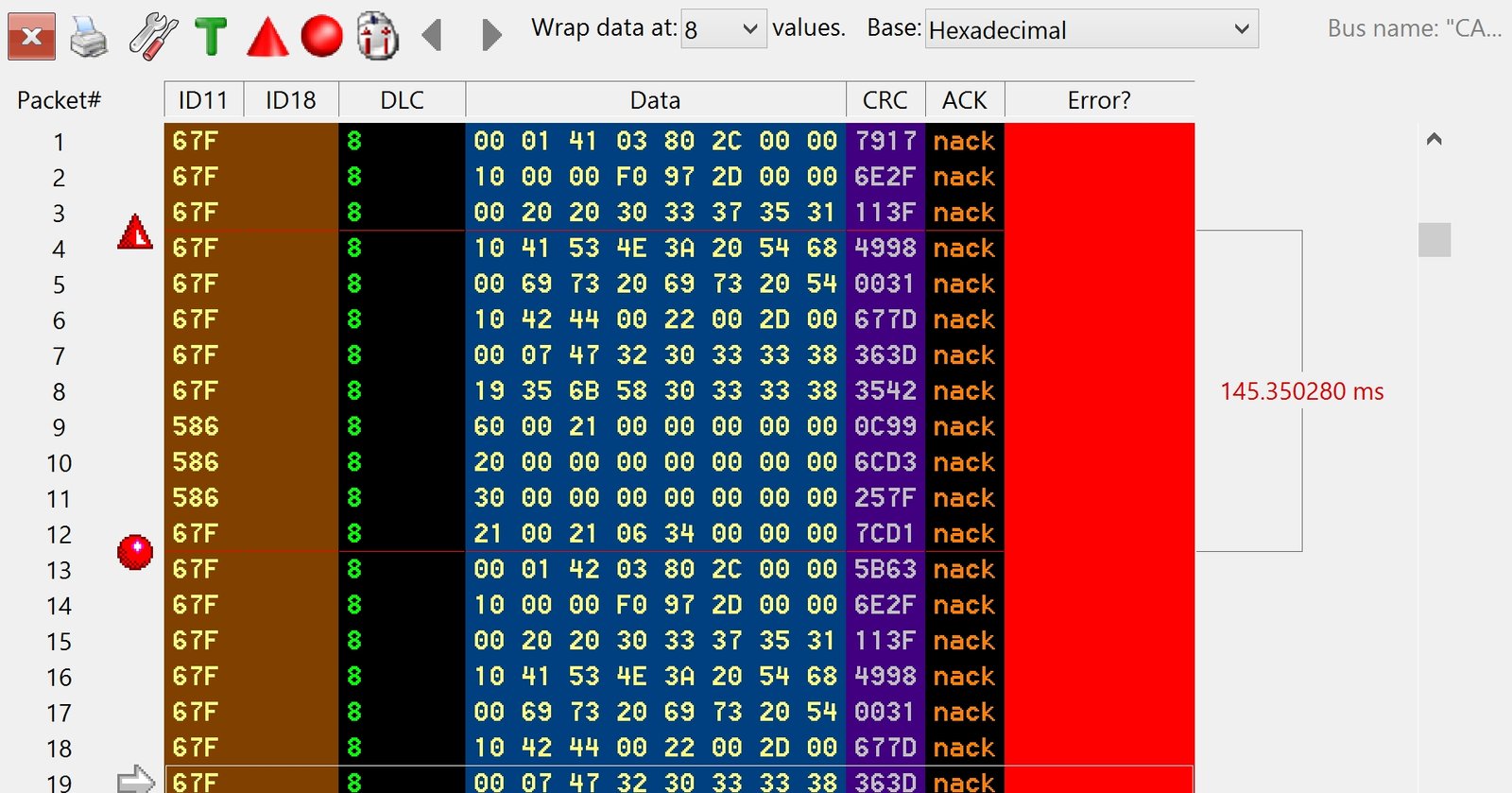Click red triangle marker beside packet 4

pyautogui.click(x=135, y=232)
